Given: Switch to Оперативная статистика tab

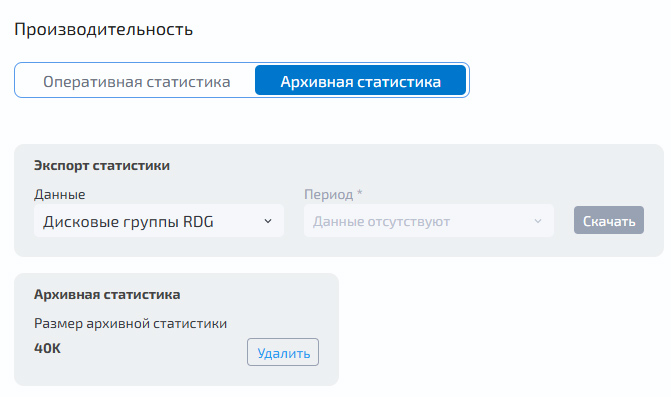Looking at the screenshot, I should coord(137,81).
